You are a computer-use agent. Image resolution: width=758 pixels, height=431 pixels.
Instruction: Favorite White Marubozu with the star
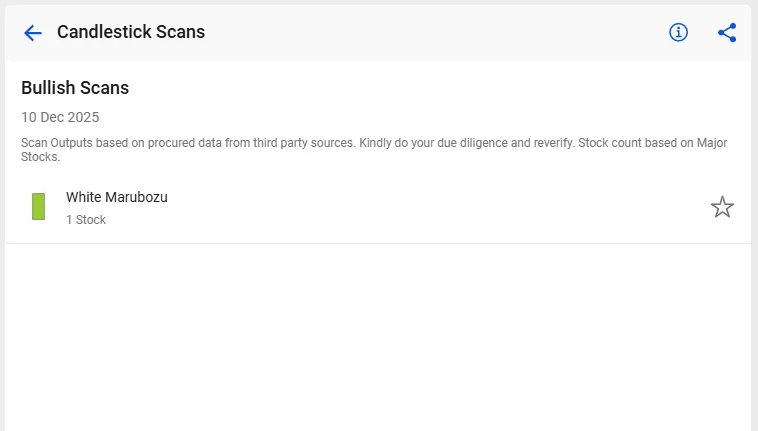tap(722, 208)
